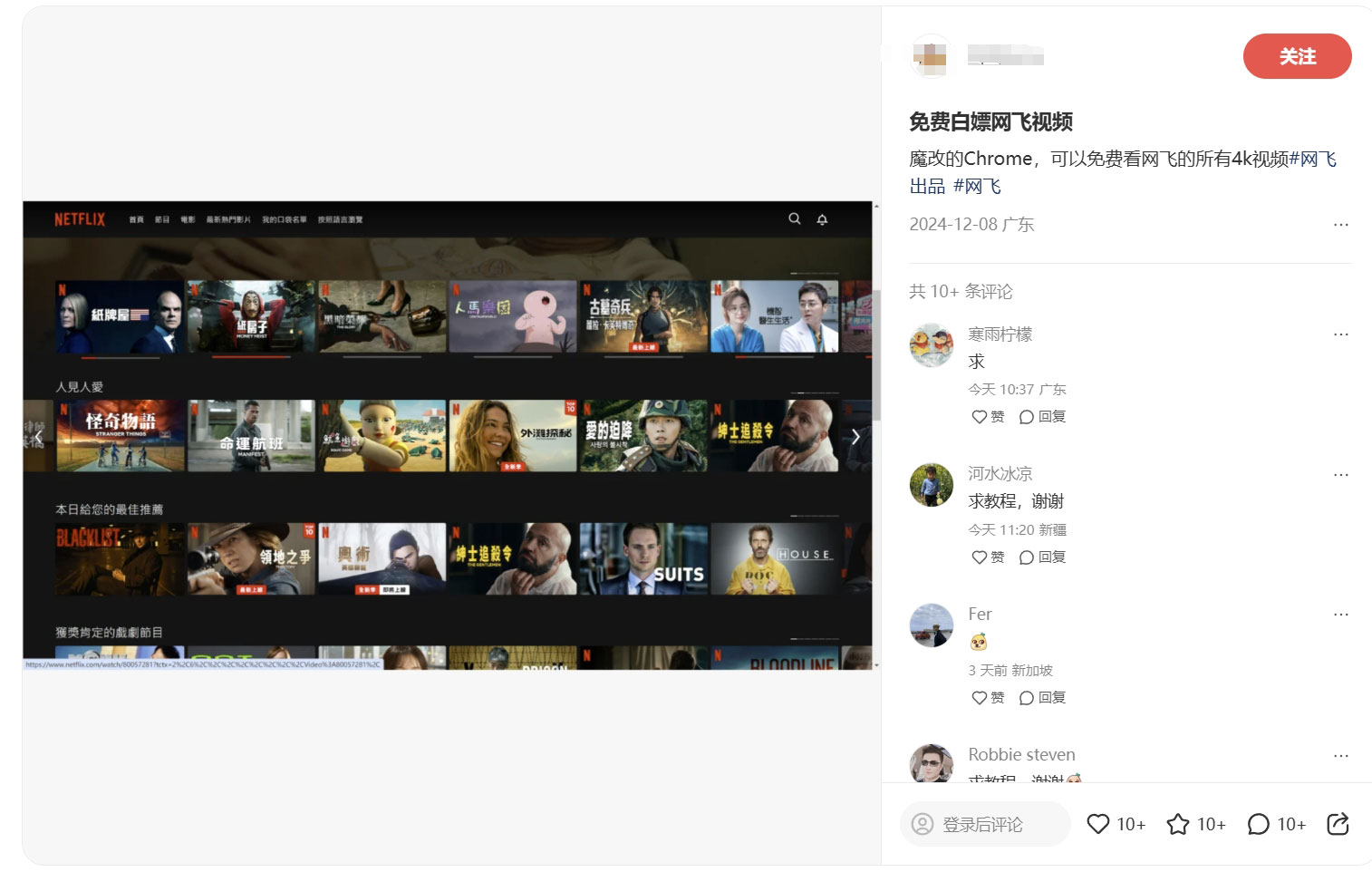The height and width of the screenshot is (872, 1372).
Task: Click the SUITS show thumbnail
Action: (643, 558)
